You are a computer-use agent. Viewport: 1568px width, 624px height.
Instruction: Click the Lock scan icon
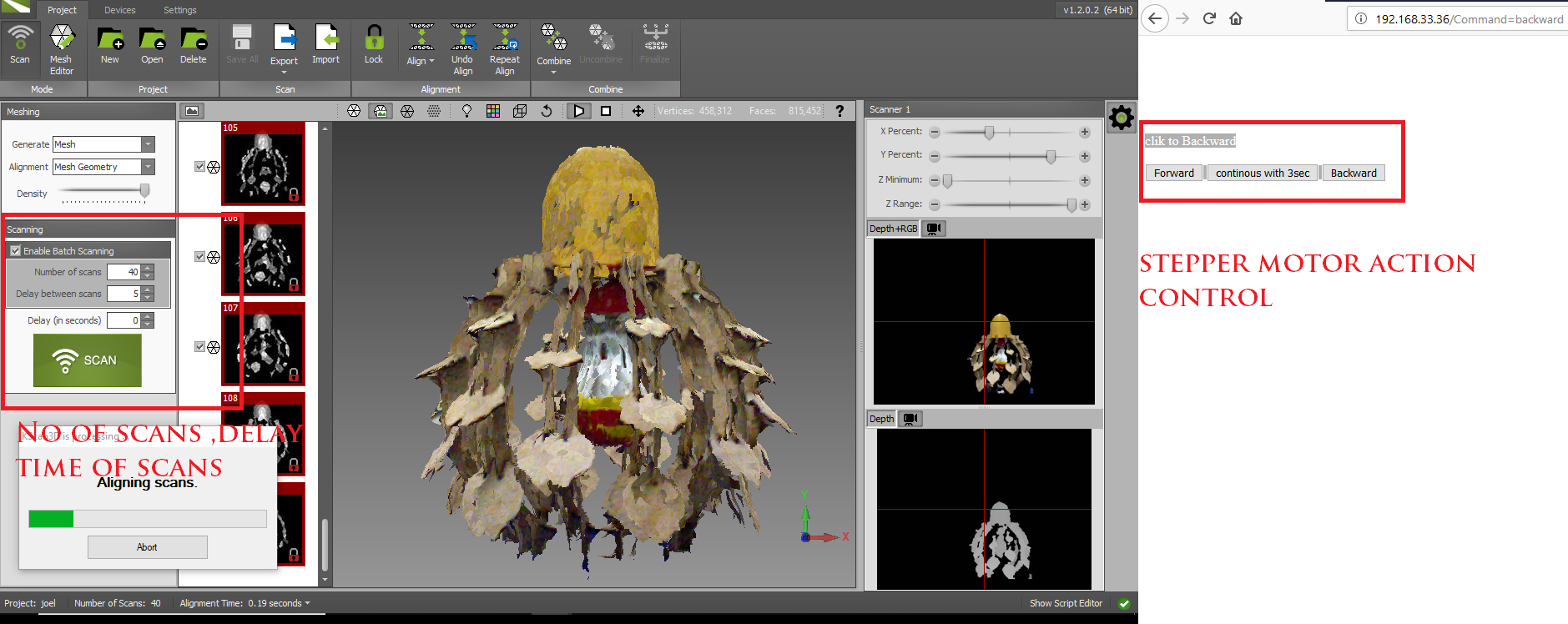point(374,39)
